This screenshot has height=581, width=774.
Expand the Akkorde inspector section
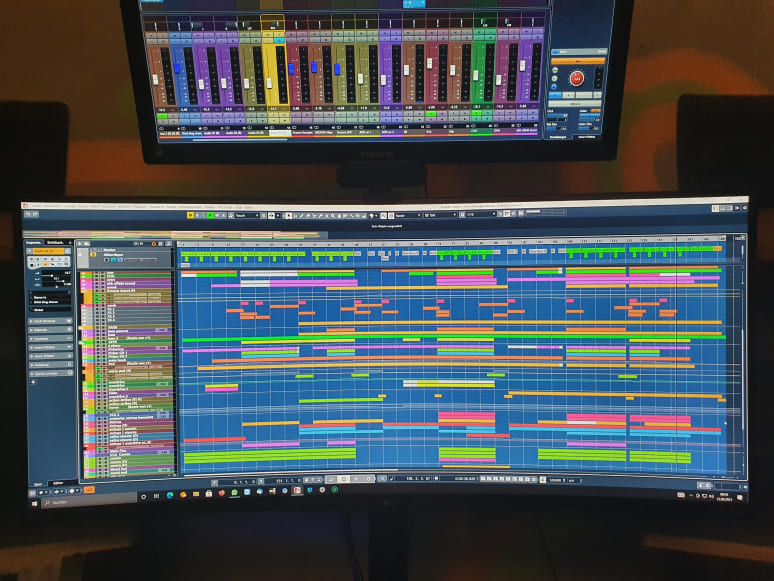tap(51, 330)
